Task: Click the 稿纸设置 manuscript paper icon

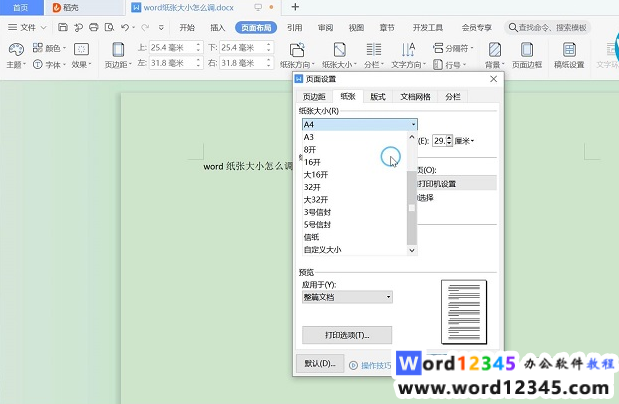Action: 569,50
